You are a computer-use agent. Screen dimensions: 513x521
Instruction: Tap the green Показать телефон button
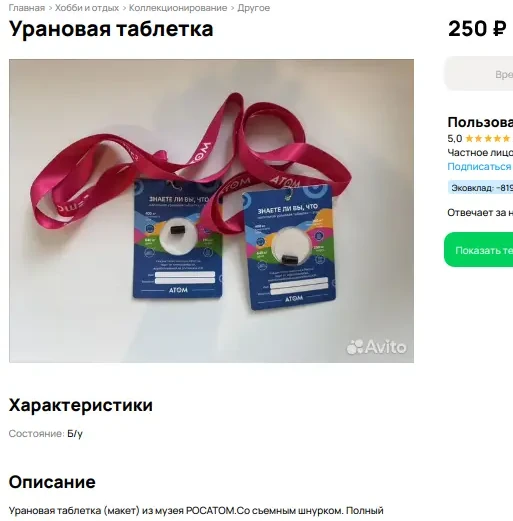pyautogui.click(x=479, y=250)
